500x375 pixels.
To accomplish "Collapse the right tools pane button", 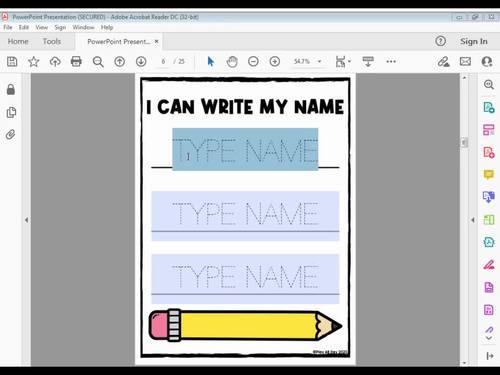I will point(490,356).
